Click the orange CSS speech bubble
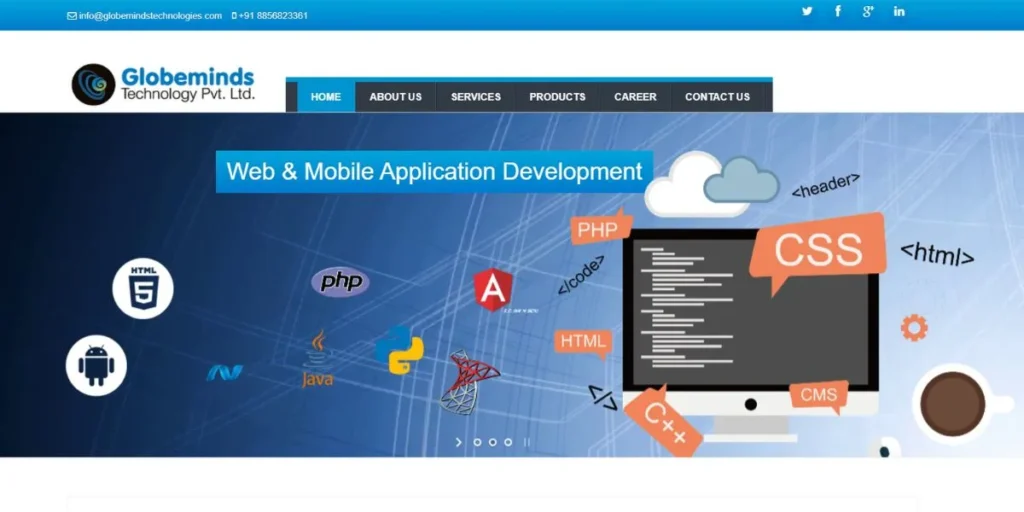The height and width of the screenshot is (512, 1024). click(818, 251)
